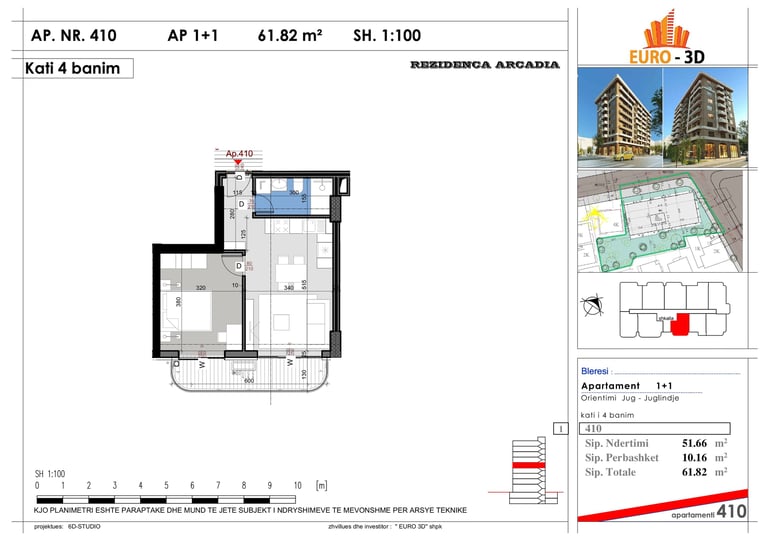
Task: Select 'Orientimi Jug - Juglindje' text
Action: point(630,398)
